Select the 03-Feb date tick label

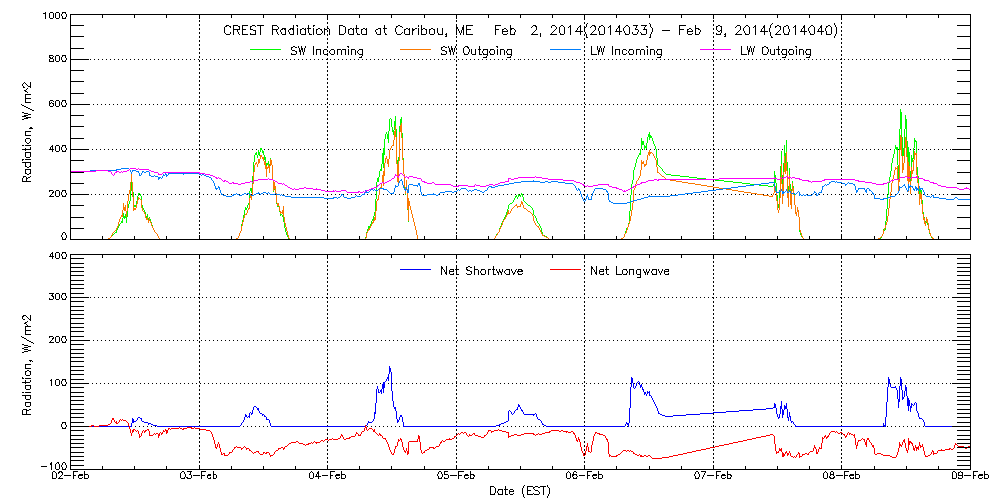(199, 477)
